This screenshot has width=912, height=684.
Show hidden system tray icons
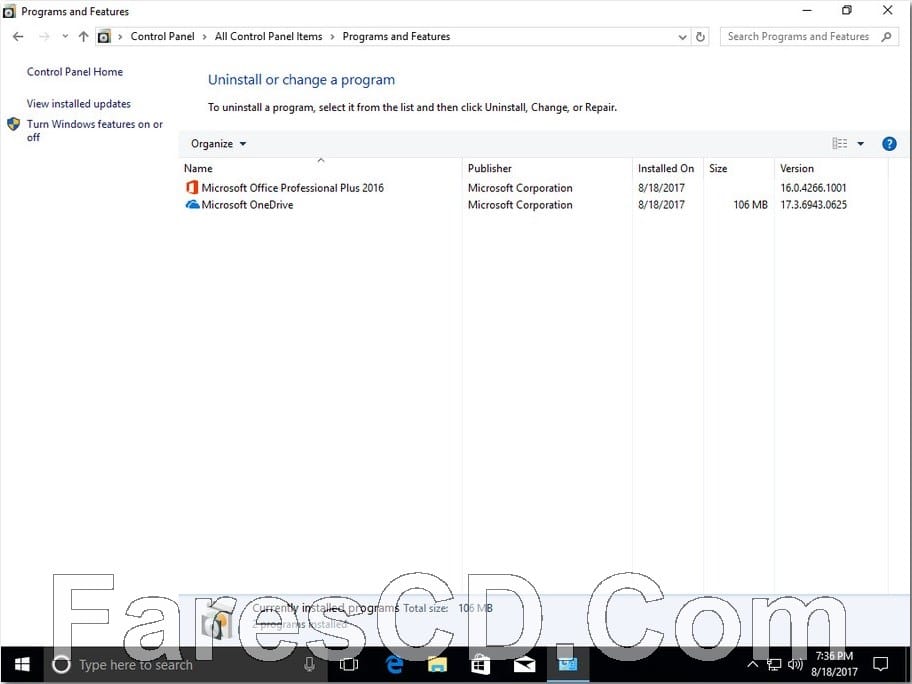(x=752, y=664)
